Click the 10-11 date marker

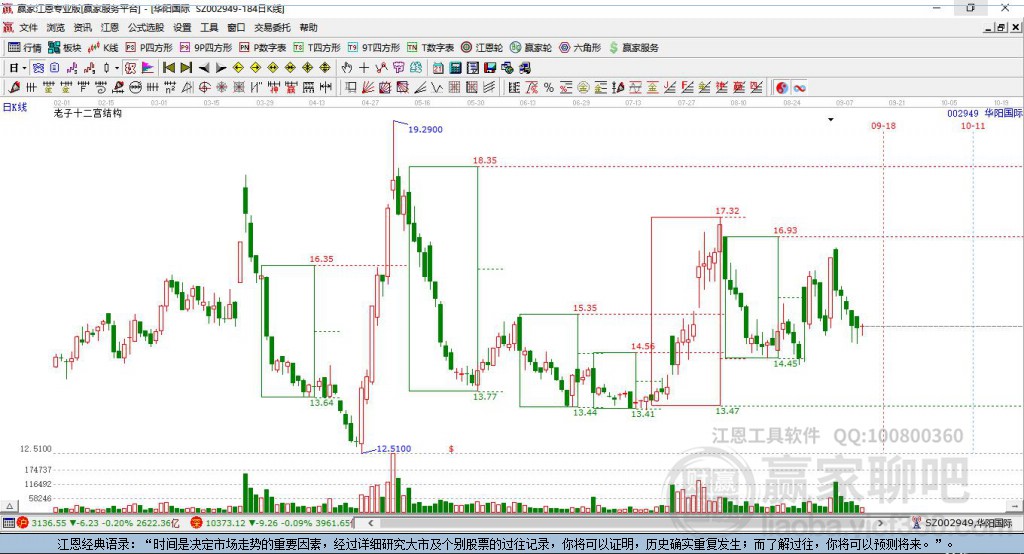973,125
